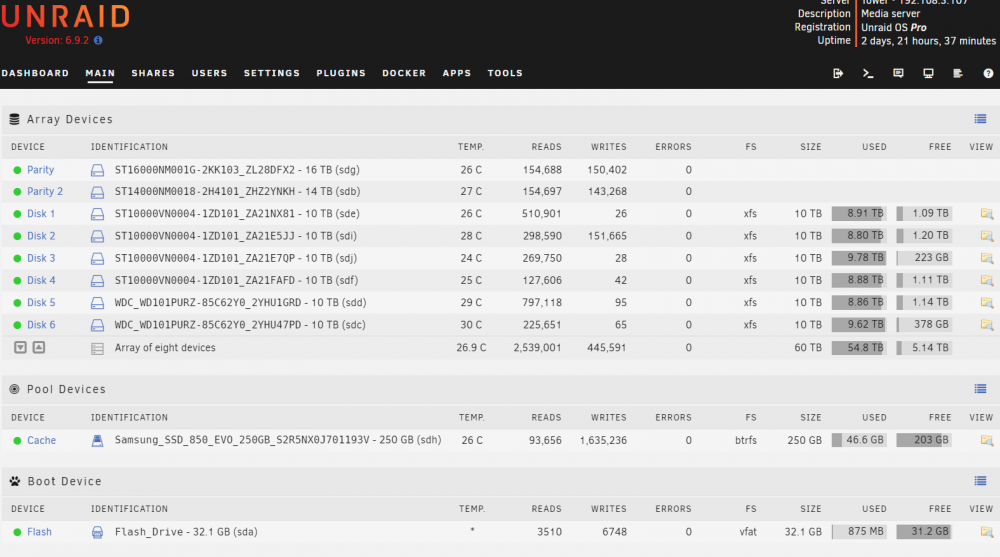The width and height of the screenshot is (1000, 557).
Task: Click the flash drive icon in the Flash row
Action: pos(97,532)
